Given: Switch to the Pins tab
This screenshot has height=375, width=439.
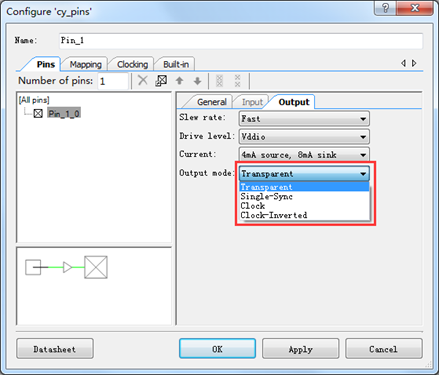Looking at the screenshot, I should pyautogui.click(x=45, y=64).
